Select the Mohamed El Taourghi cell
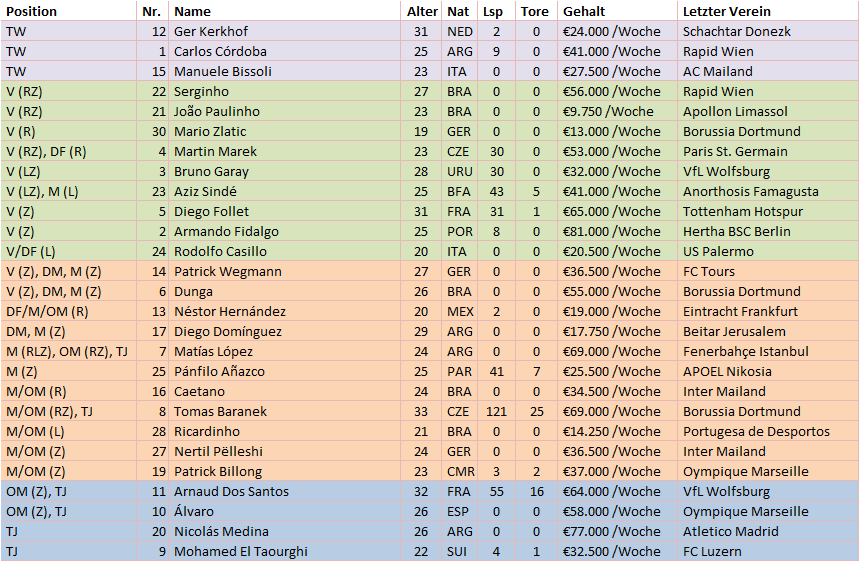The width and height of the screenshot is (859, 561). [x=285, y=551]
